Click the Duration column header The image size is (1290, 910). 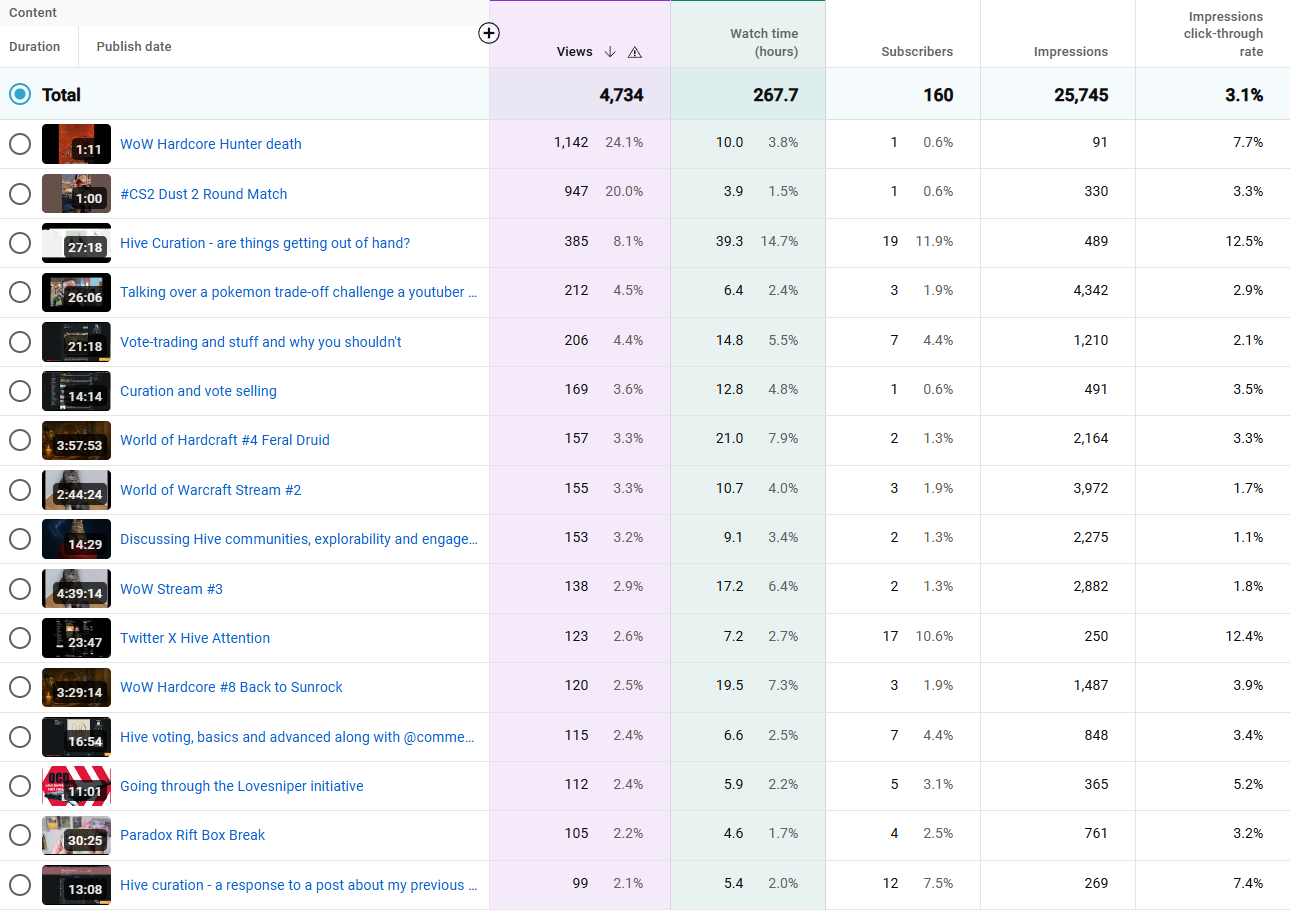coord(34,46)
